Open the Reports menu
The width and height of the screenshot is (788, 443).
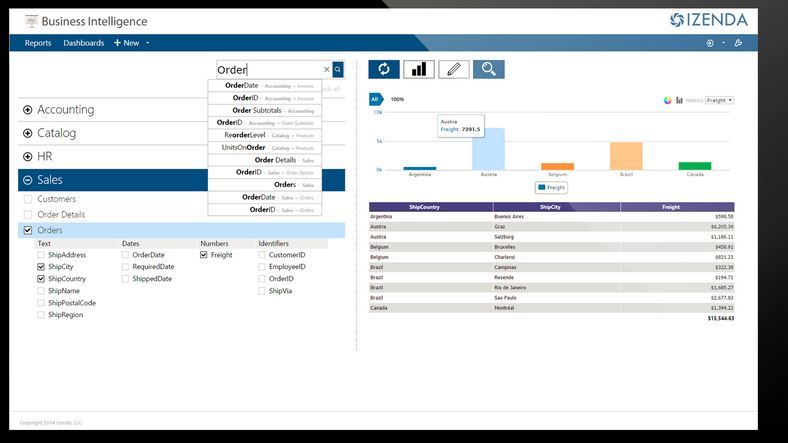tap(38, 43)
